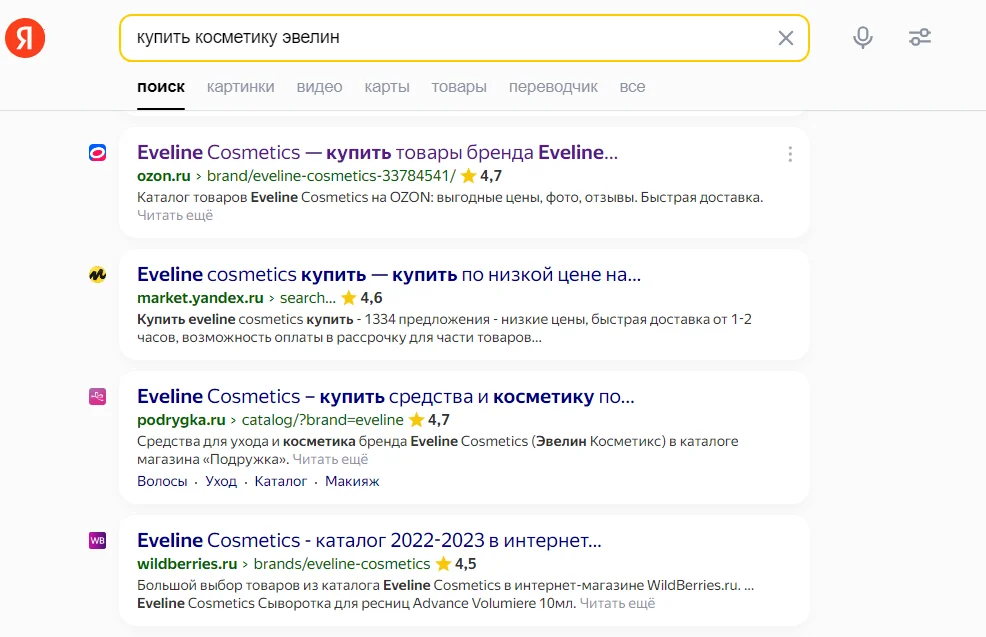Expand Wildberries snippet with Читать ещё
986x637 pixels.
pyautogui.click(x=618, y=604)
